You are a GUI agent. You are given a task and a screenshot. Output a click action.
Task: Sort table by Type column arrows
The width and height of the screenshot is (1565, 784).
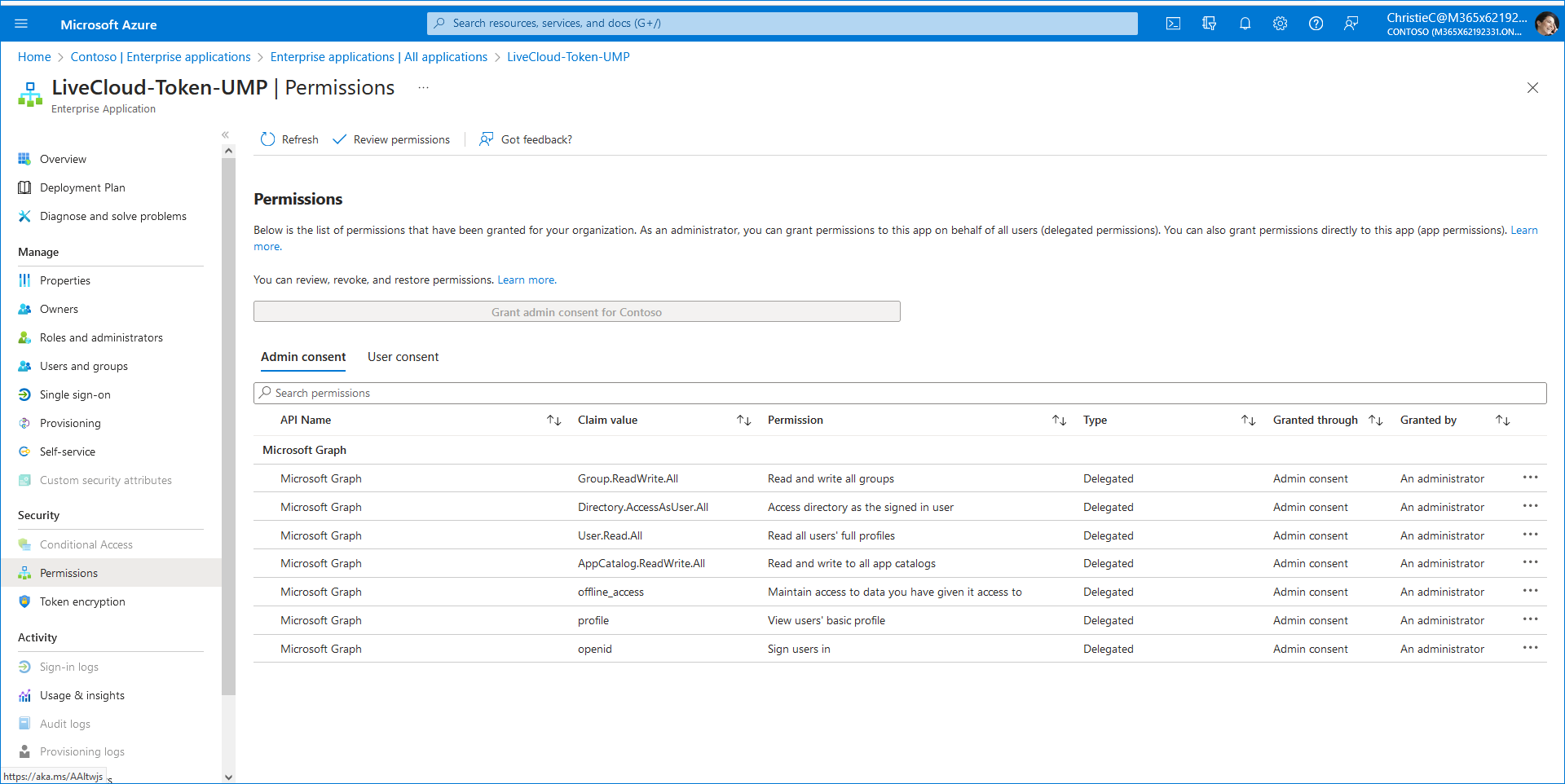pos(1249,421)
